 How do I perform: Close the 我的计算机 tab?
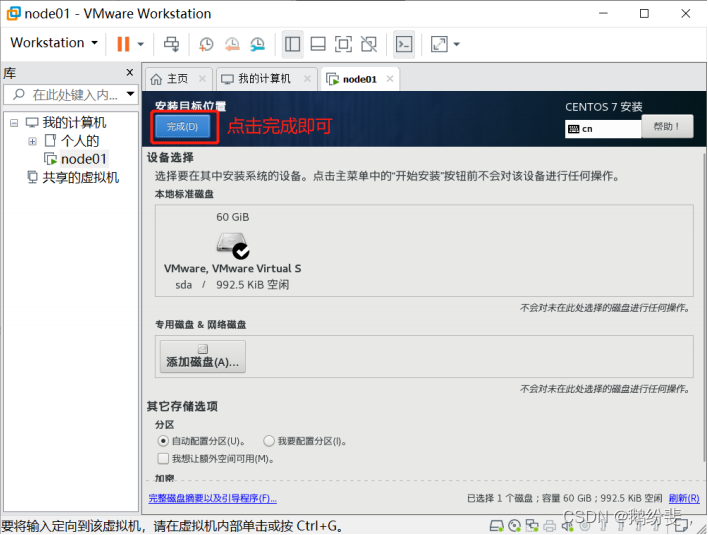(x=307, y=79)
